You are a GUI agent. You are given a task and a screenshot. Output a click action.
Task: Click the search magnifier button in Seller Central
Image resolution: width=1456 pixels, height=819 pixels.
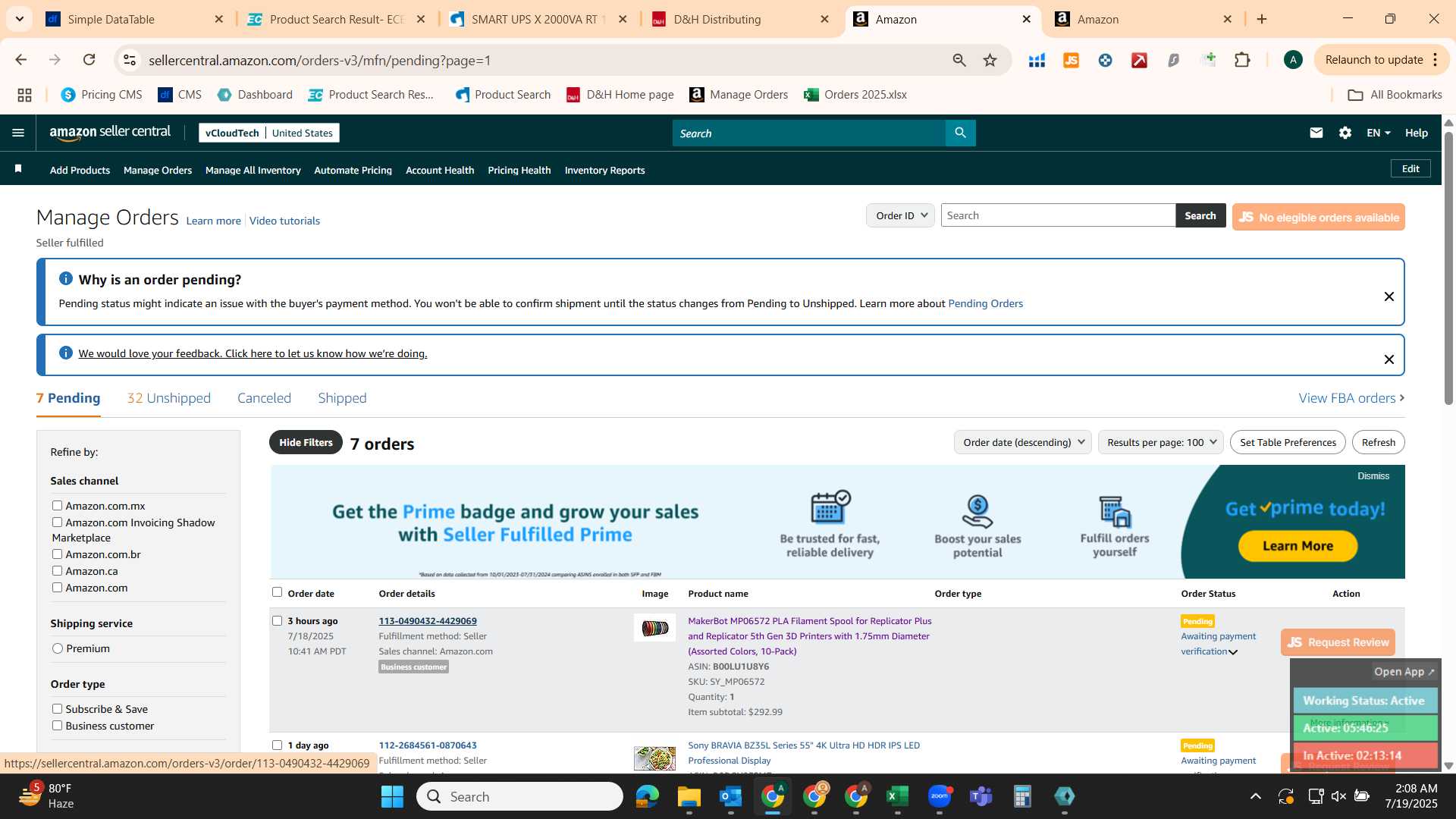pos(960,133)
